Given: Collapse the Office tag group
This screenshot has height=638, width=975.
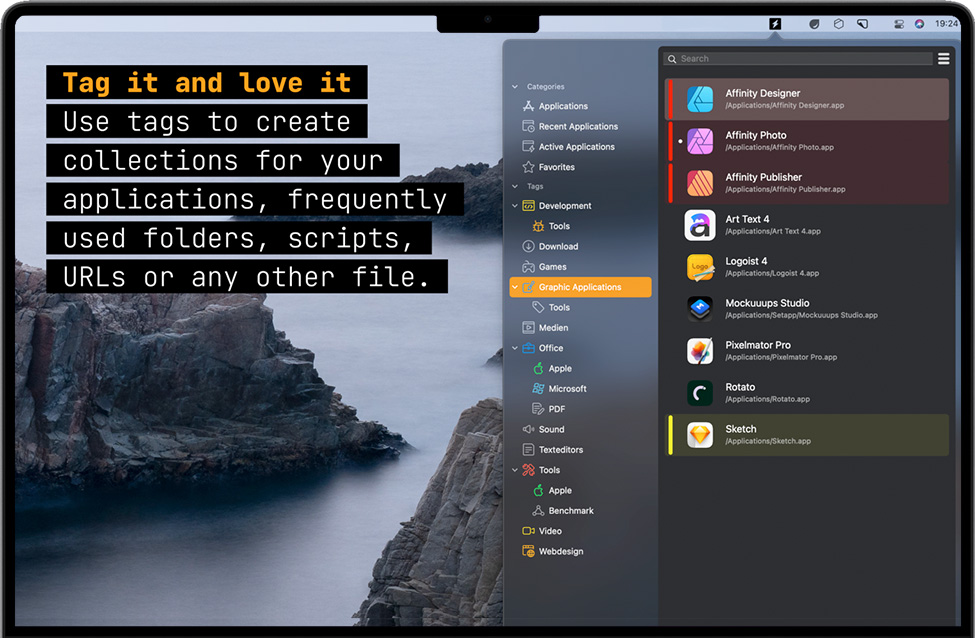Looking at the screenshot, I should click(516, 348).
